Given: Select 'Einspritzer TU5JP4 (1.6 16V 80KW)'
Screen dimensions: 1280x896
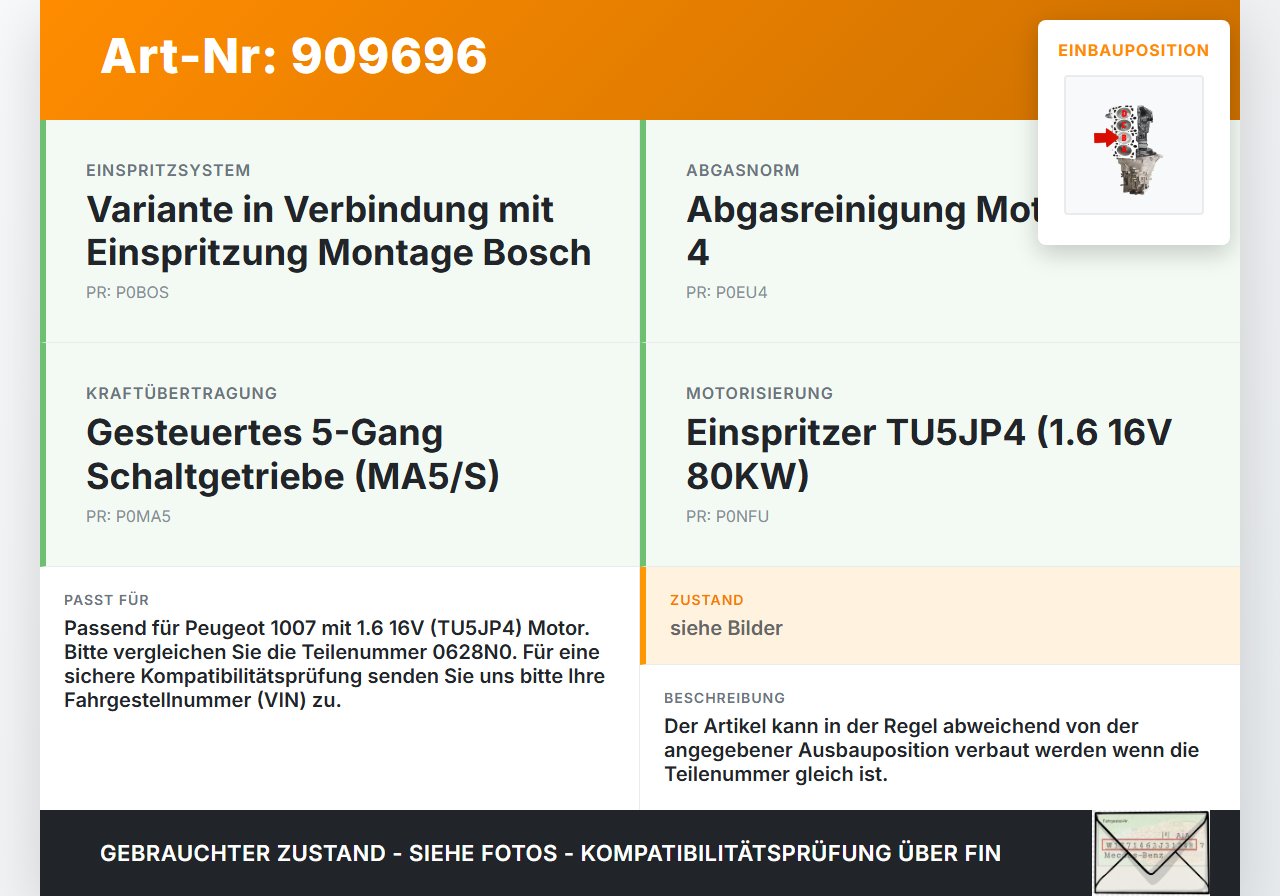Looking at the screenshot, I should [x=929, y=454].
